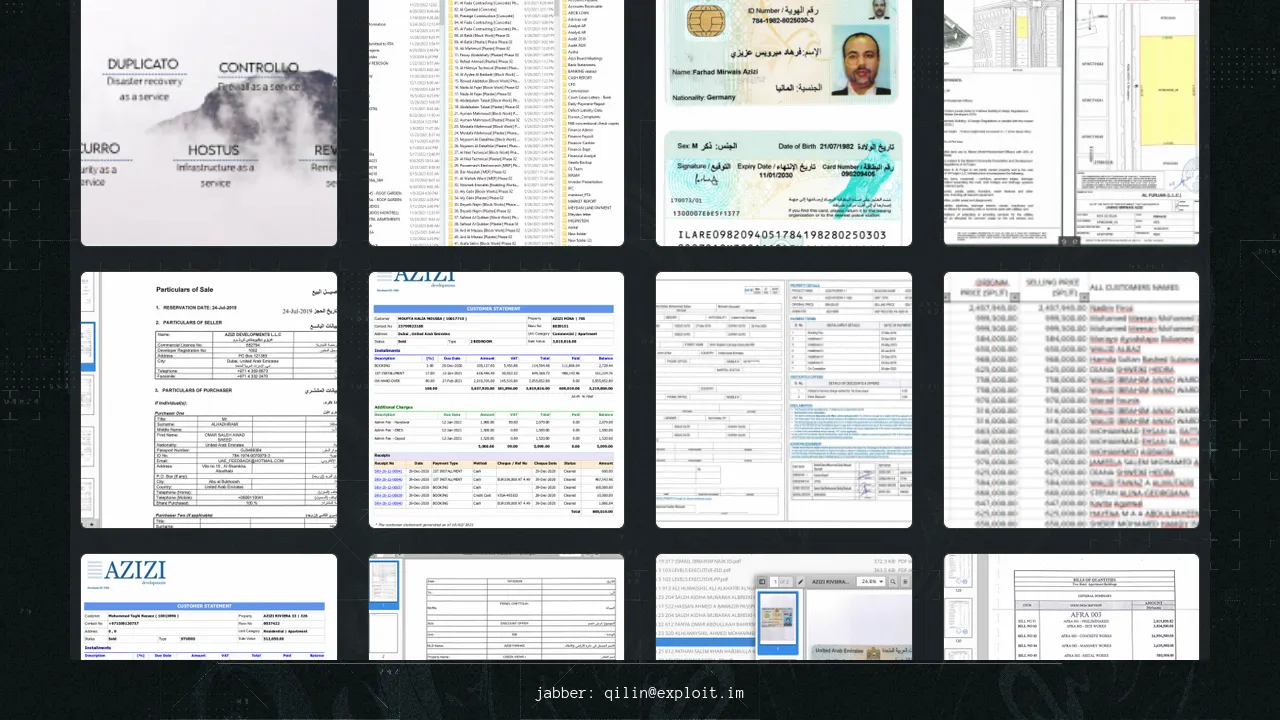Click the CONTROLLO heading in first image

coord(258,68)
